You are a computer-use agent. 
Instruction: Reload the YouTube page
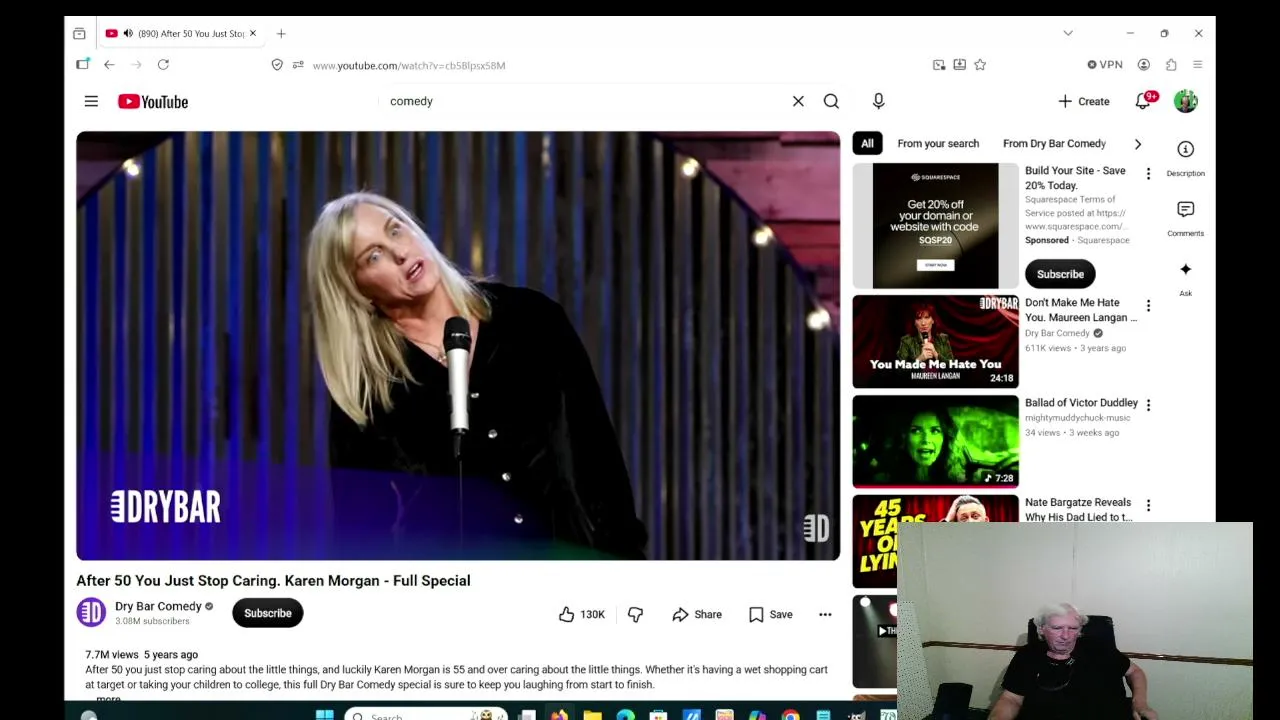[x=163, y=65]
